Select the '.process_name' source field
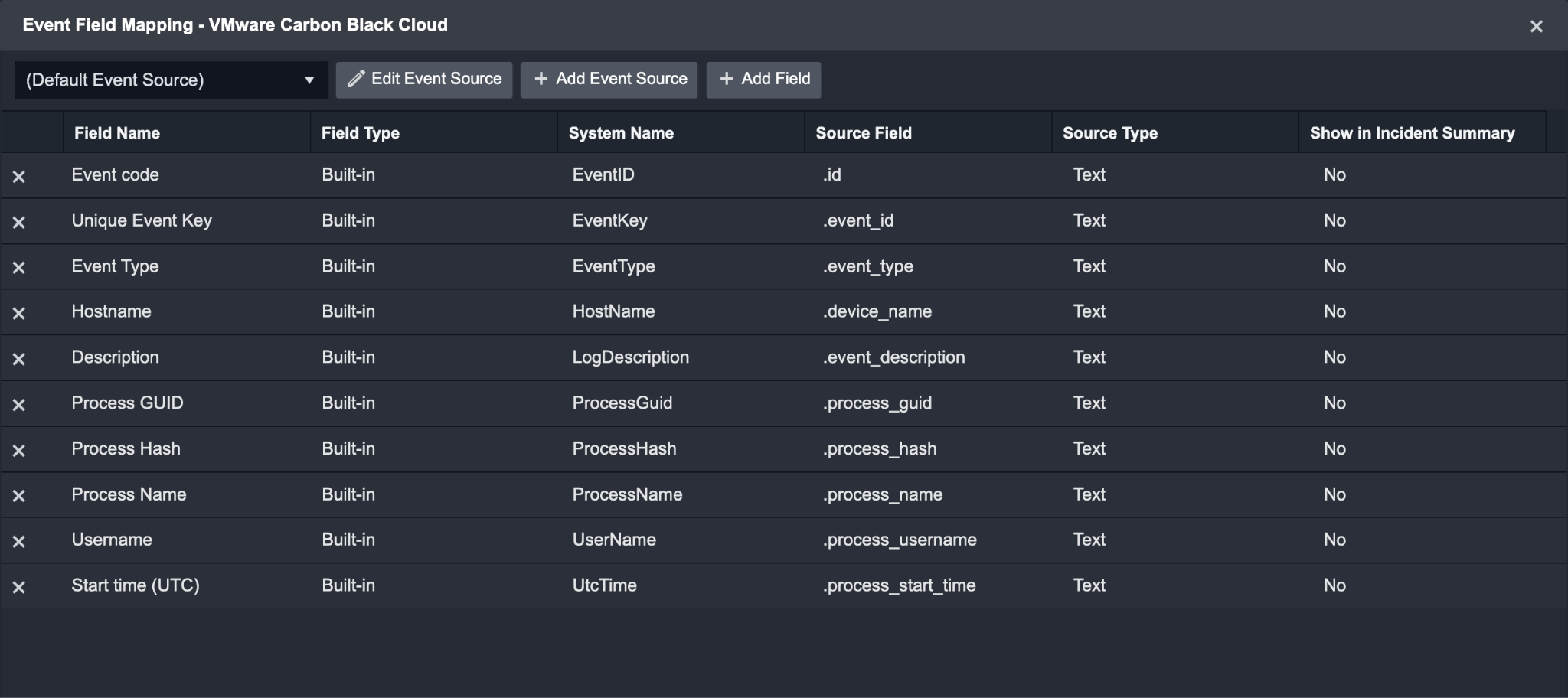The height and width of the screenshot is (698, 1568). click(x=883, y=494)
